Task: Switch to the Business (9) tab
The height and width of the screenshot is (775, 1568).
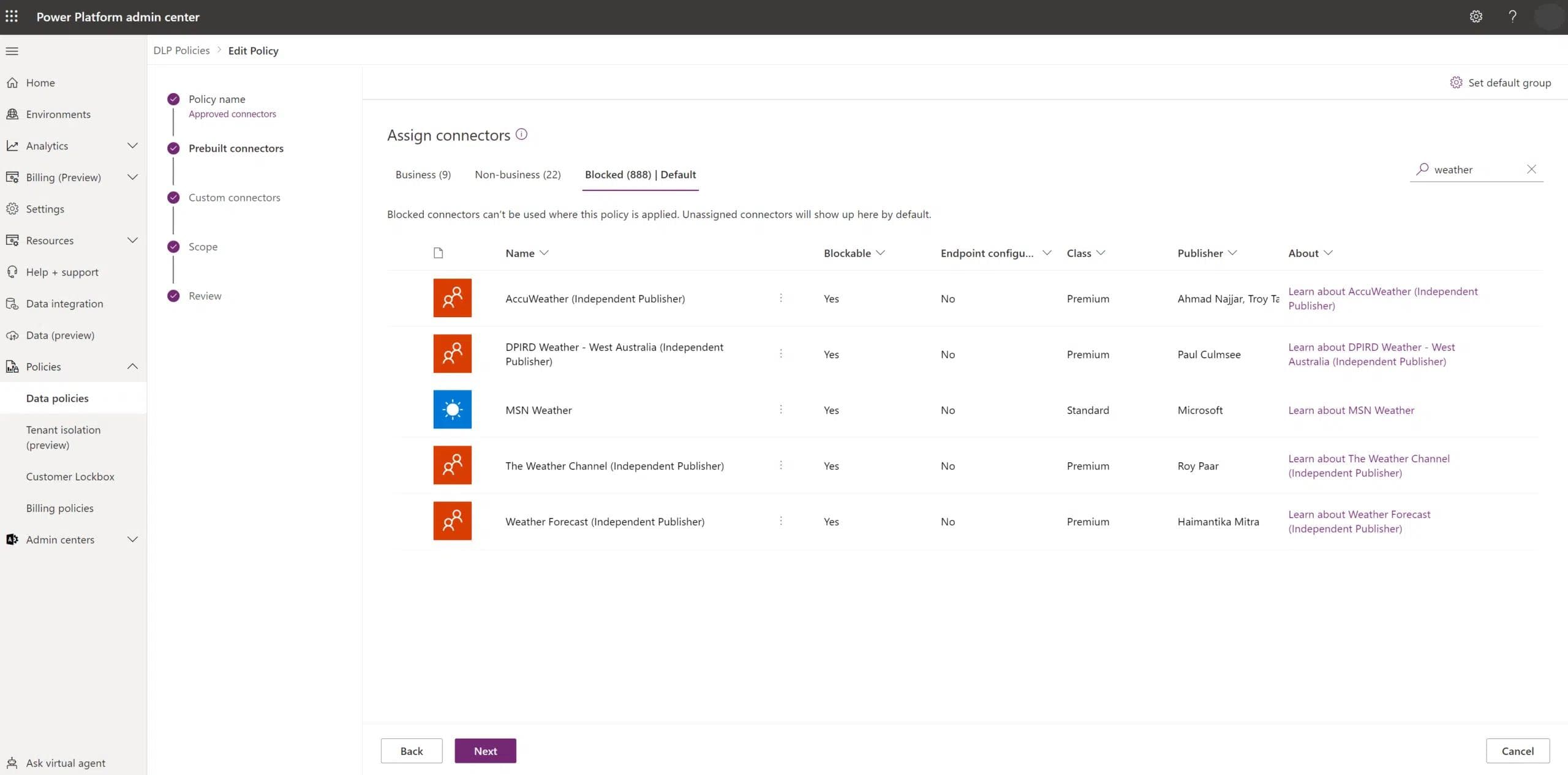Action: [x=423, y=174]
